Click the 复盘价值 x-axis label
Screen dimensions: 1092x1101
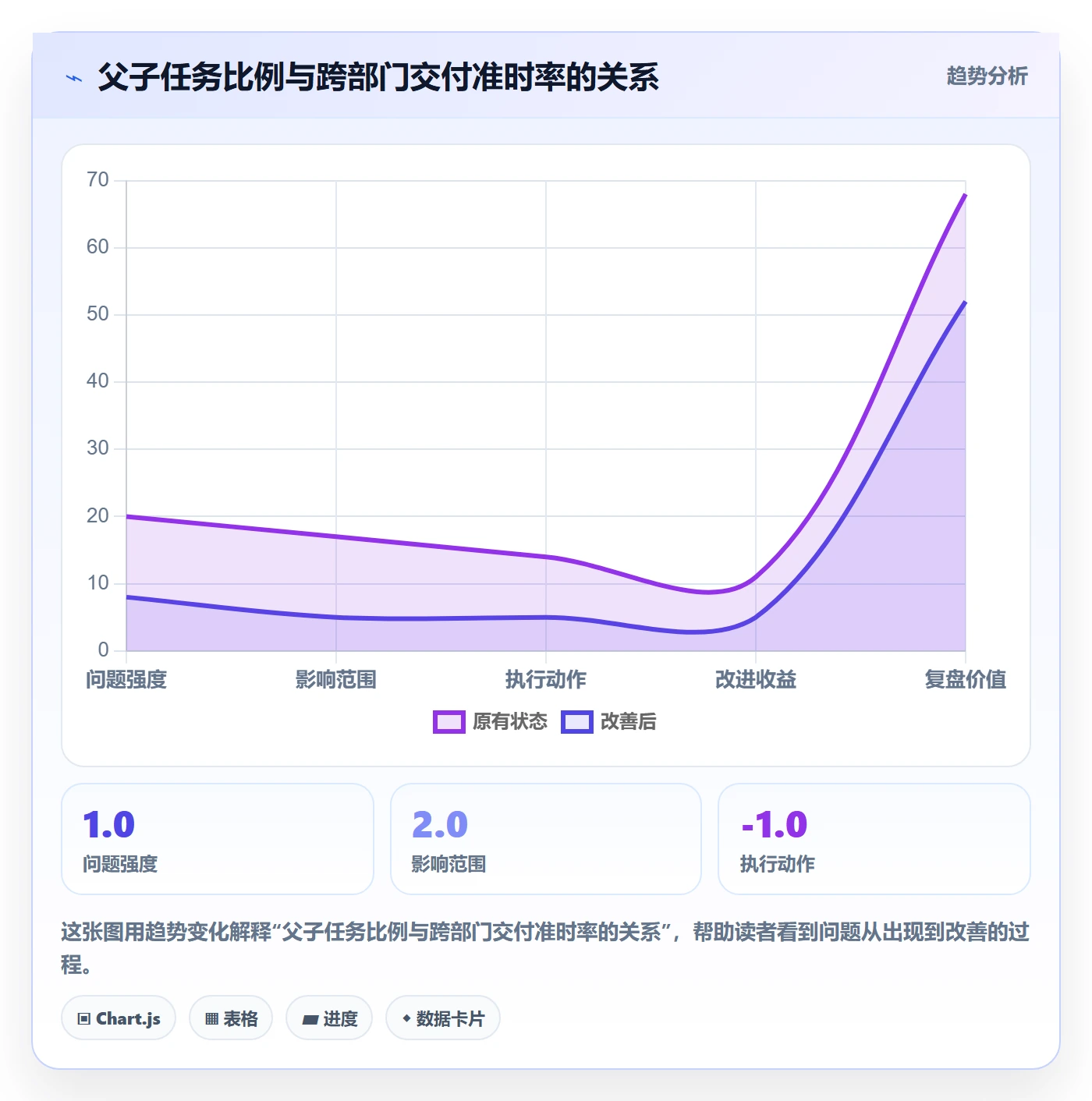pos(966,679)
